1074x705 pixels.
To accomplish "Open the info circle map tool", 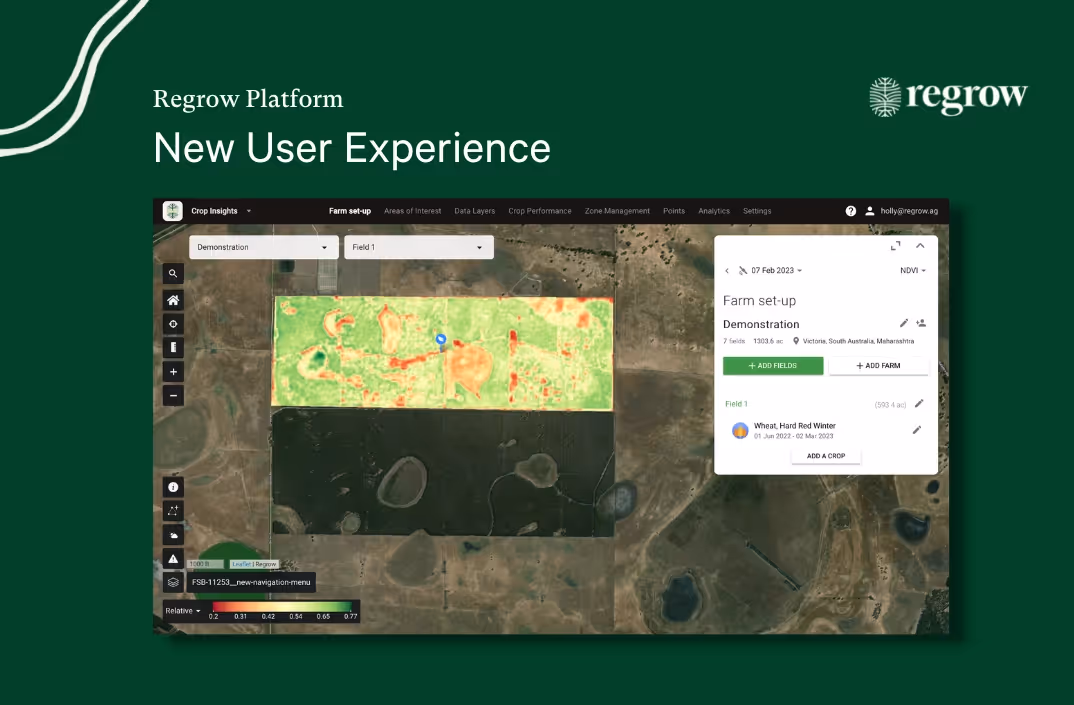I will [173, 487].
